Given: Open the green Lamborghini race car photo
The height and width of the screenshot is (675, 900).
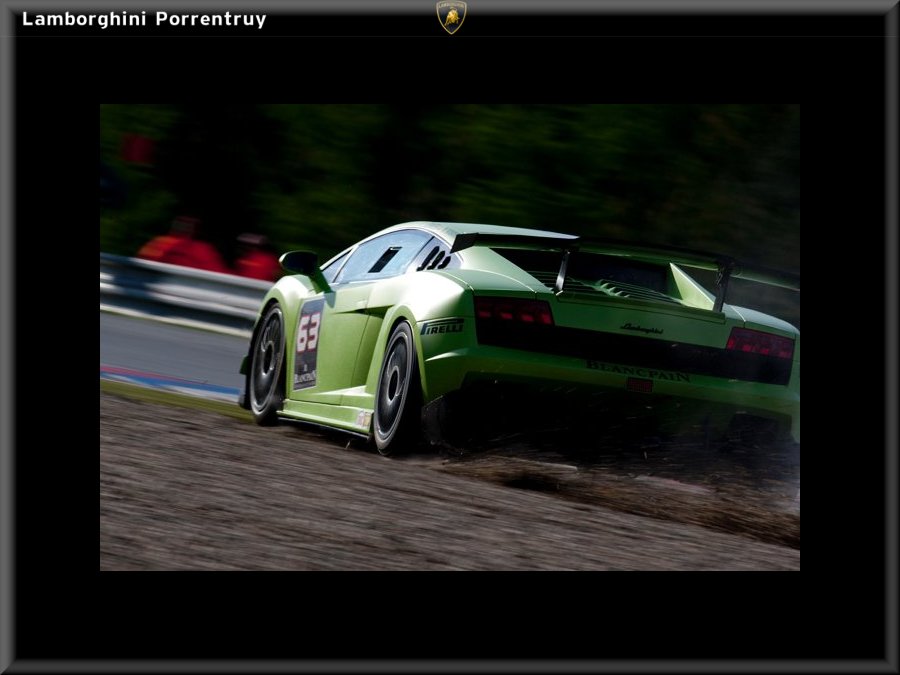Looking at the screenshot, I should (449, 338).
